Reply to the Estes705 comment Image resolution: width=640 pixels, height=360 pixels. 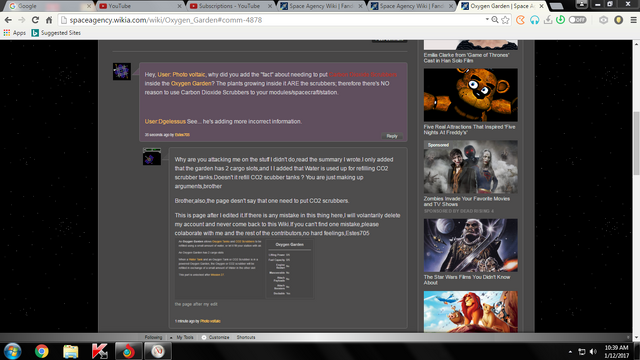pyautogui.click(x=392, y=136)
